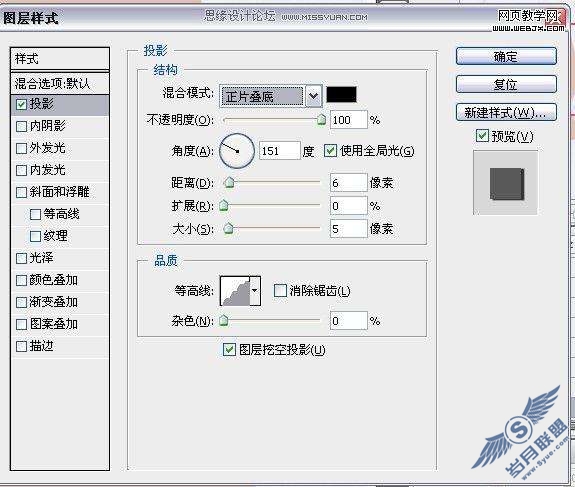Select the 斜面和浮雕 row label
Screen dimensions: 575x487
tap(60, 192)
